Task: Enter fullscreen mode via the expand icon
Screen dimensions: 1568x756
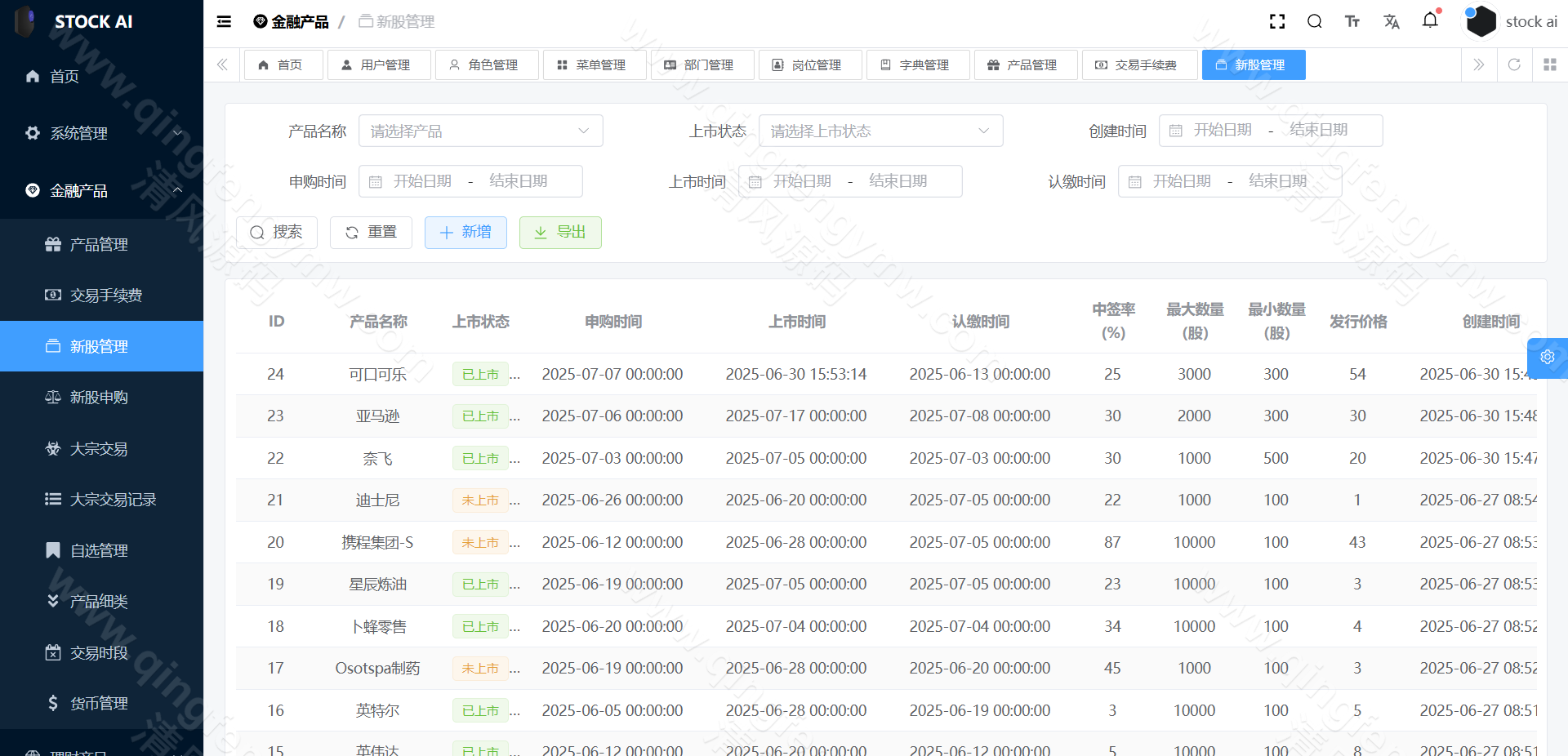Action: click(1276, 22)
